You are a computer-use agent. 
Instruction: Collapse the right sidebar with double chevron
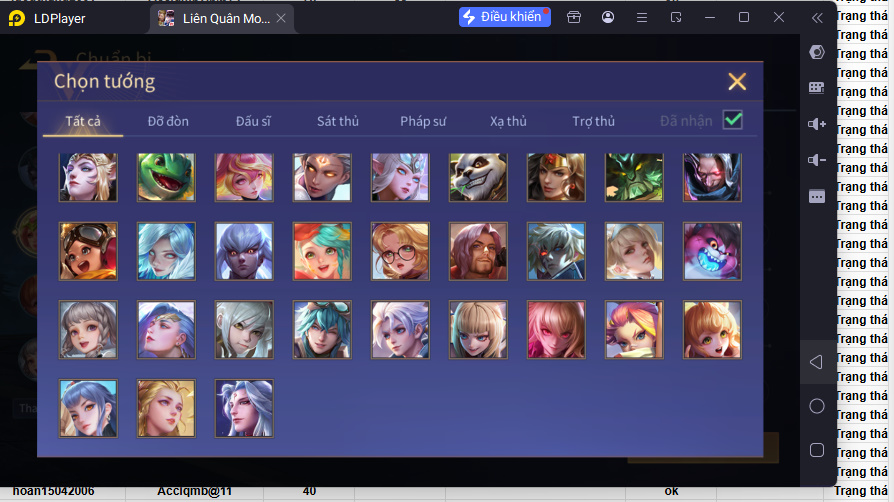[817, 17]
